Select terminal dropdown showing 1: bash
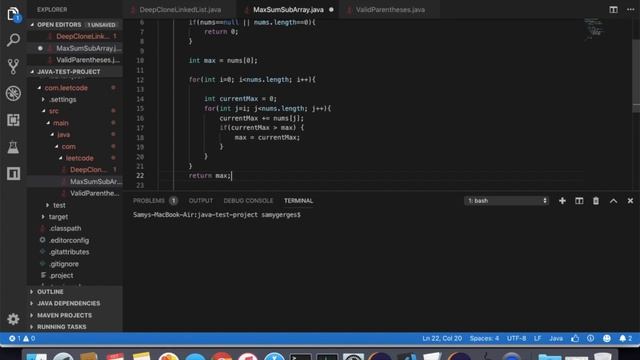This screenshot has height=360, width=640. click(x=506, y=201)
